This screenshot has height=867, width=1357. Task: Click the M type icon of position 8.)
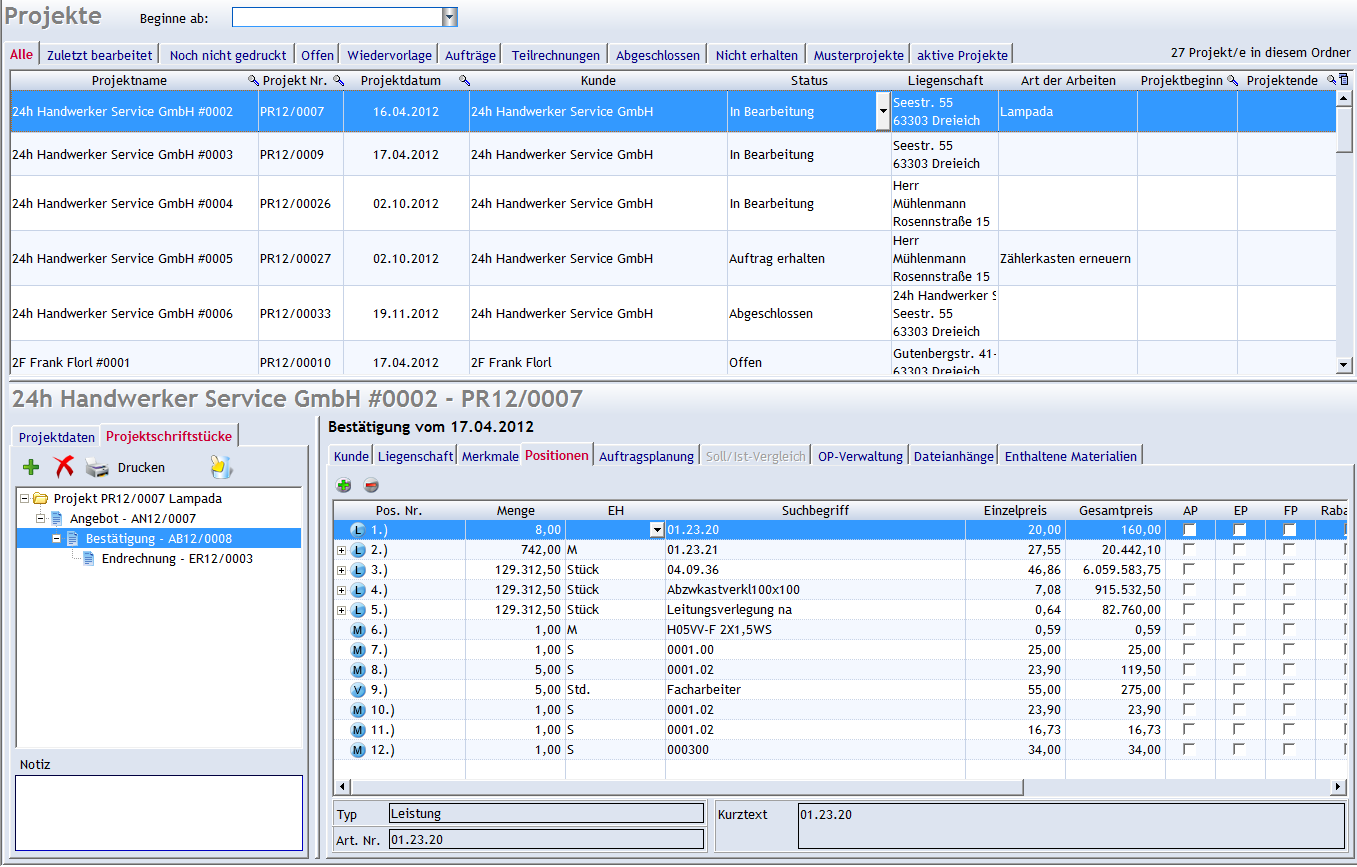358,670
